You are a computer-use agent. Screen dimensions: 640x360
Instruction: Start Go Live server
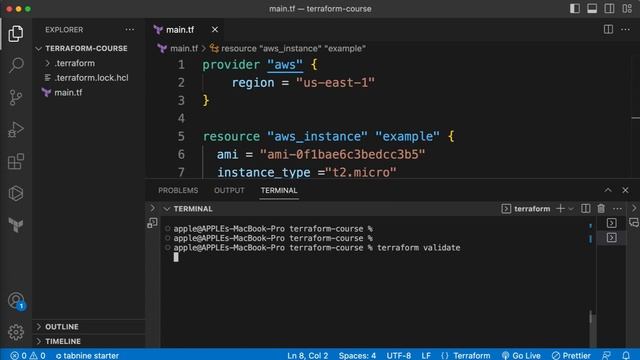coord(521,356)
